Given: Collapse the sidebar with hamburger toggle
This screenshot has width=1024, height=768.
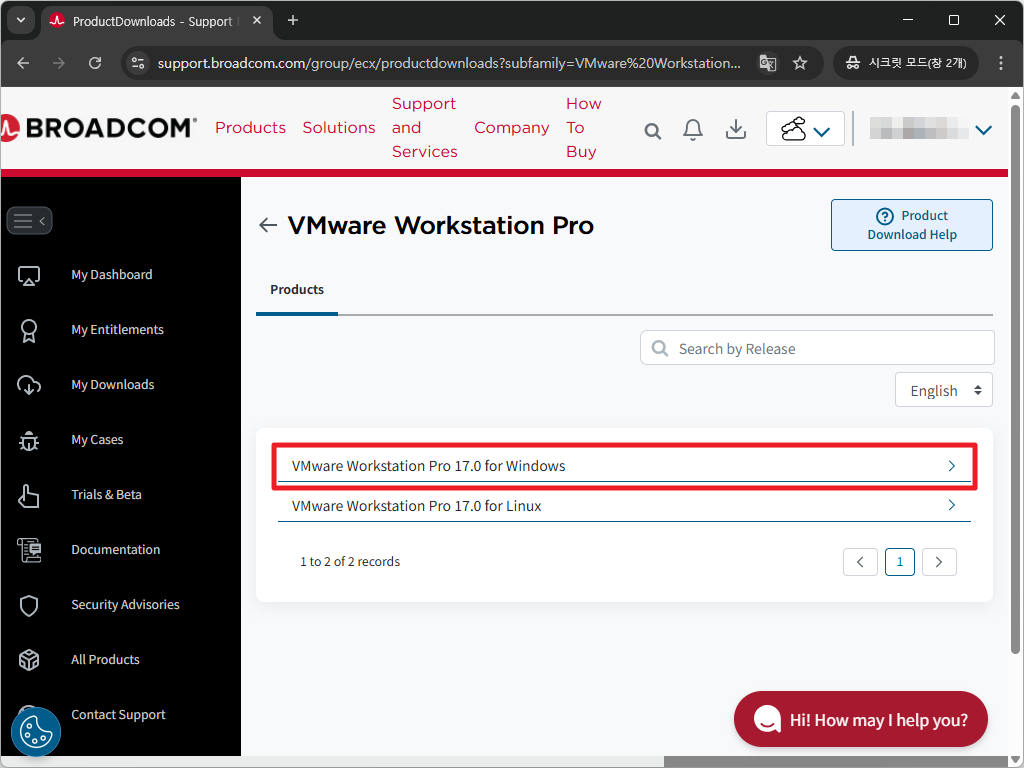Looking at the screenshot, I should tap(29, 221).
